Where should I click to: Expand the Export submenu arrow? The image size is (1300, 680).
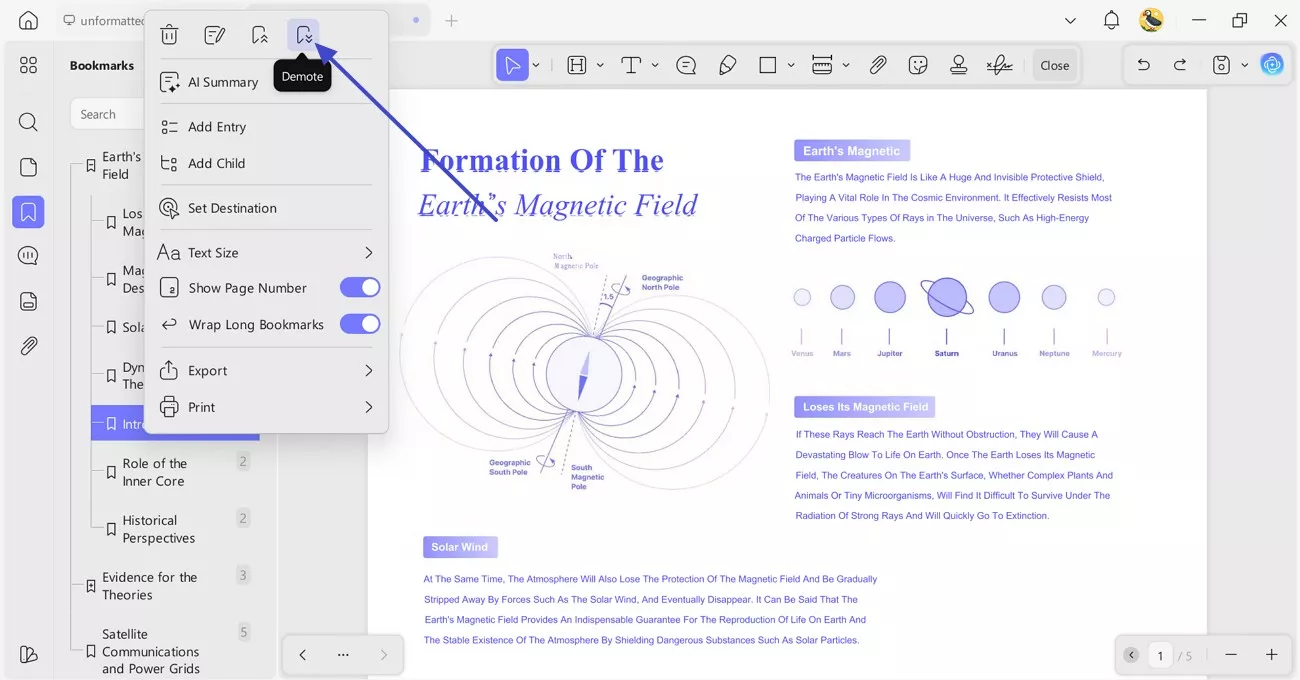point(368,371)
